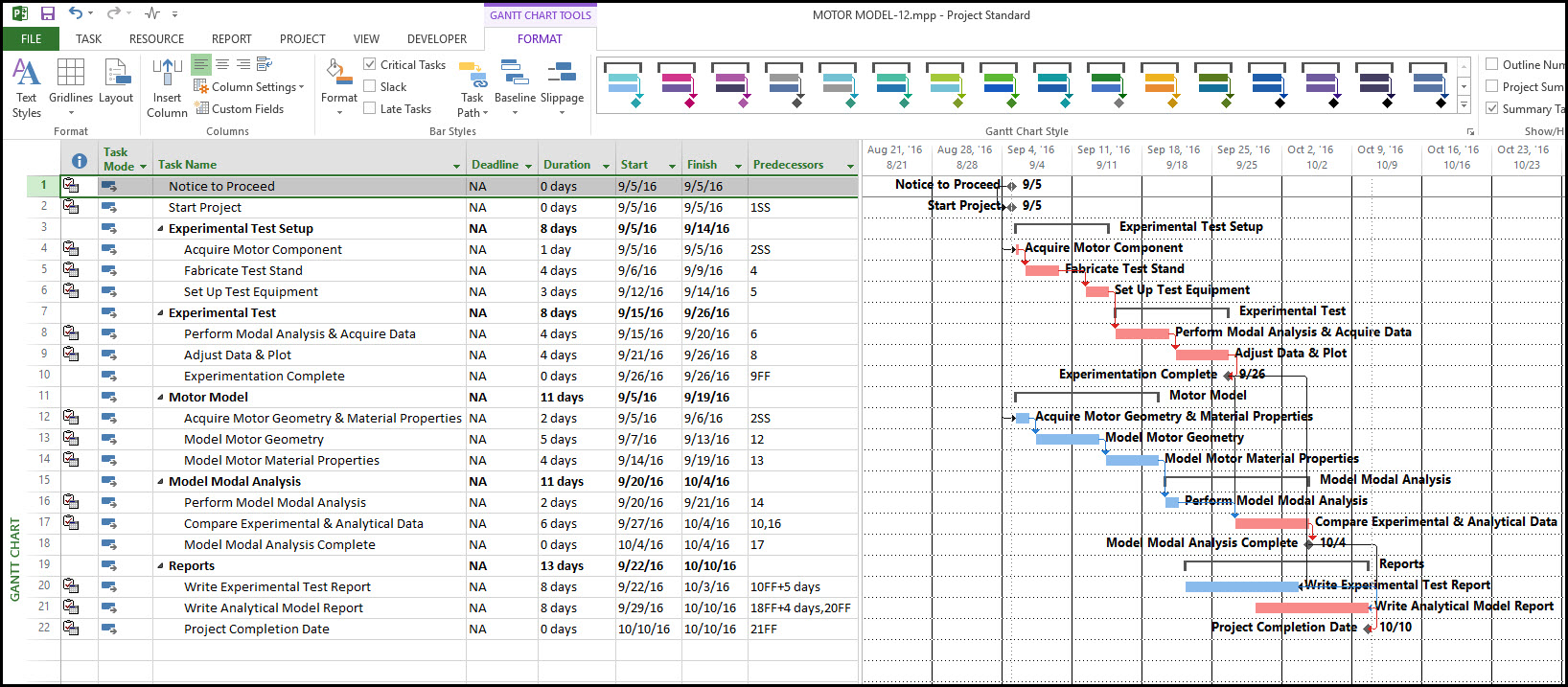The image size is (1568, 687).
Task: Switch to the PROJECT tab
Action: click(x=303, y=39)
